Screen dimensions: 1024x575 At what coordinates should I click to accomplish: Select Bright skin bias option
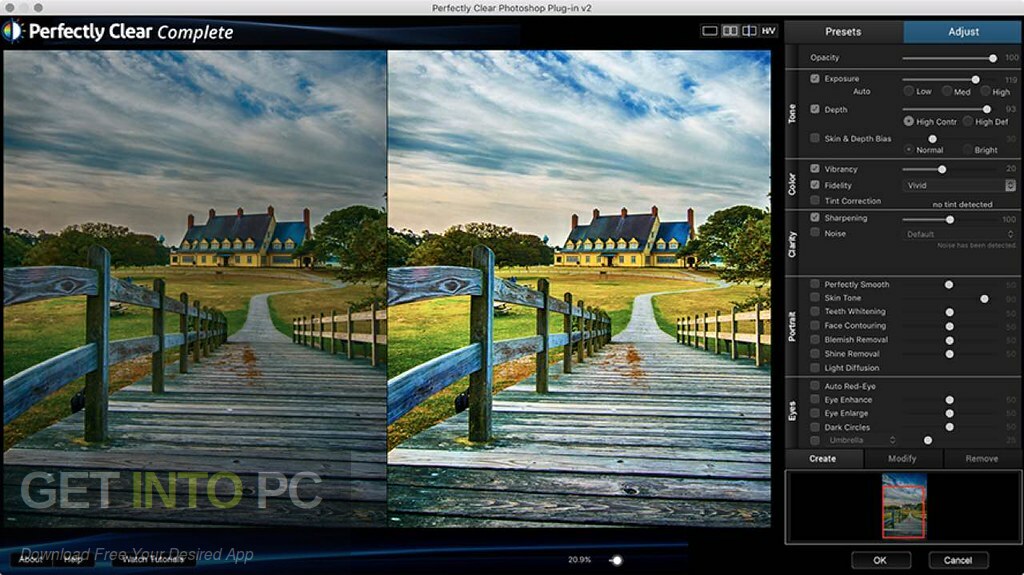(x=967, y=150)
